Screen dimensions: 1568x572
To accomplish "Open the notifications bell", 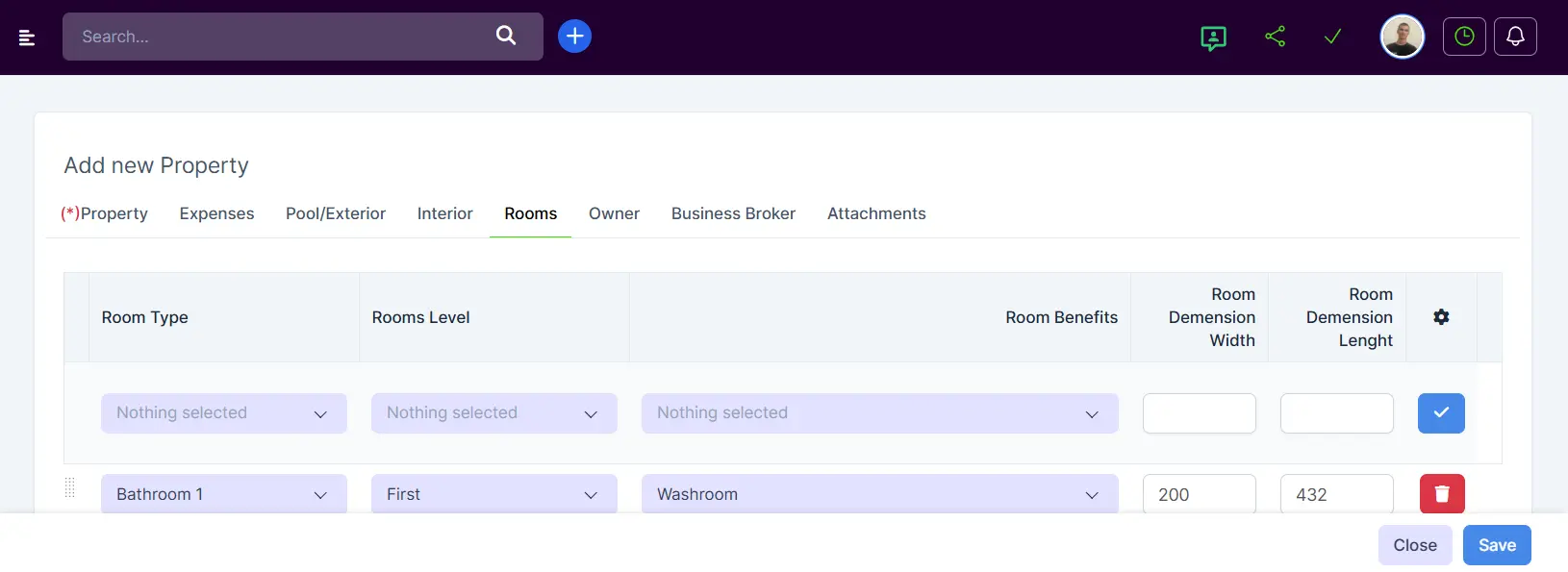I will 1514,37.
